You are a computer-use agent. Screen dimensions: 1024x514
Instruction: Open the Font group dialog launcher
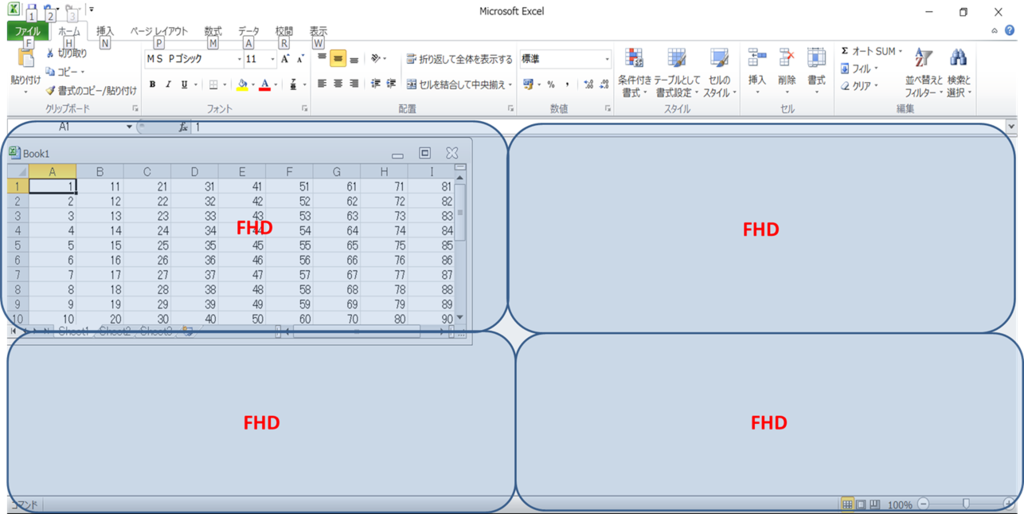[304, 109]
